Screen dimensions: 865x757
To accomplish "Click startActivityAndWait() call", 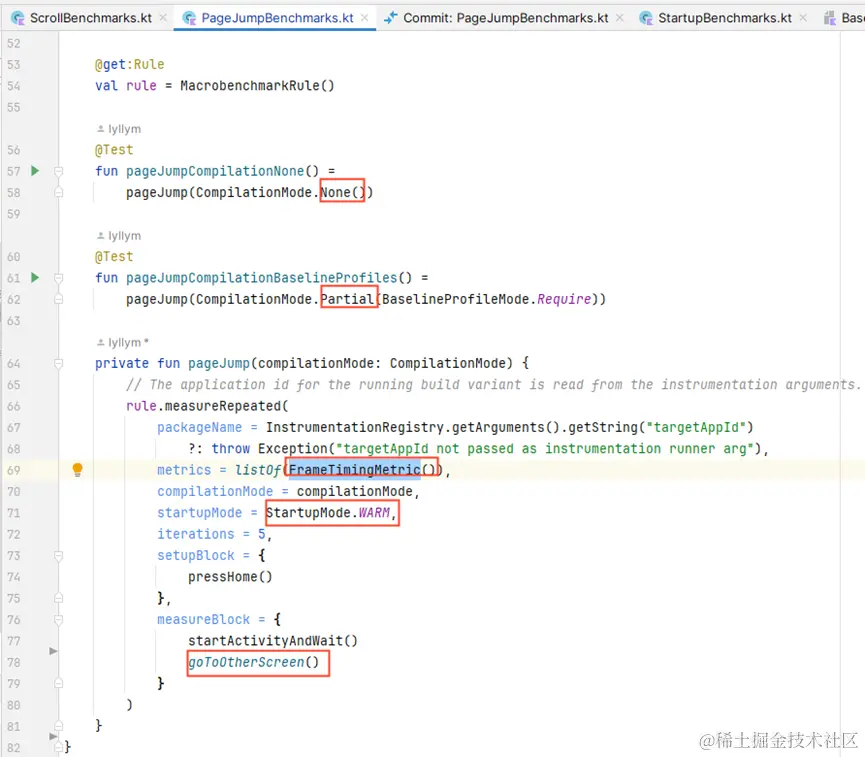I will pyautogui.click(x=273, y=641).
